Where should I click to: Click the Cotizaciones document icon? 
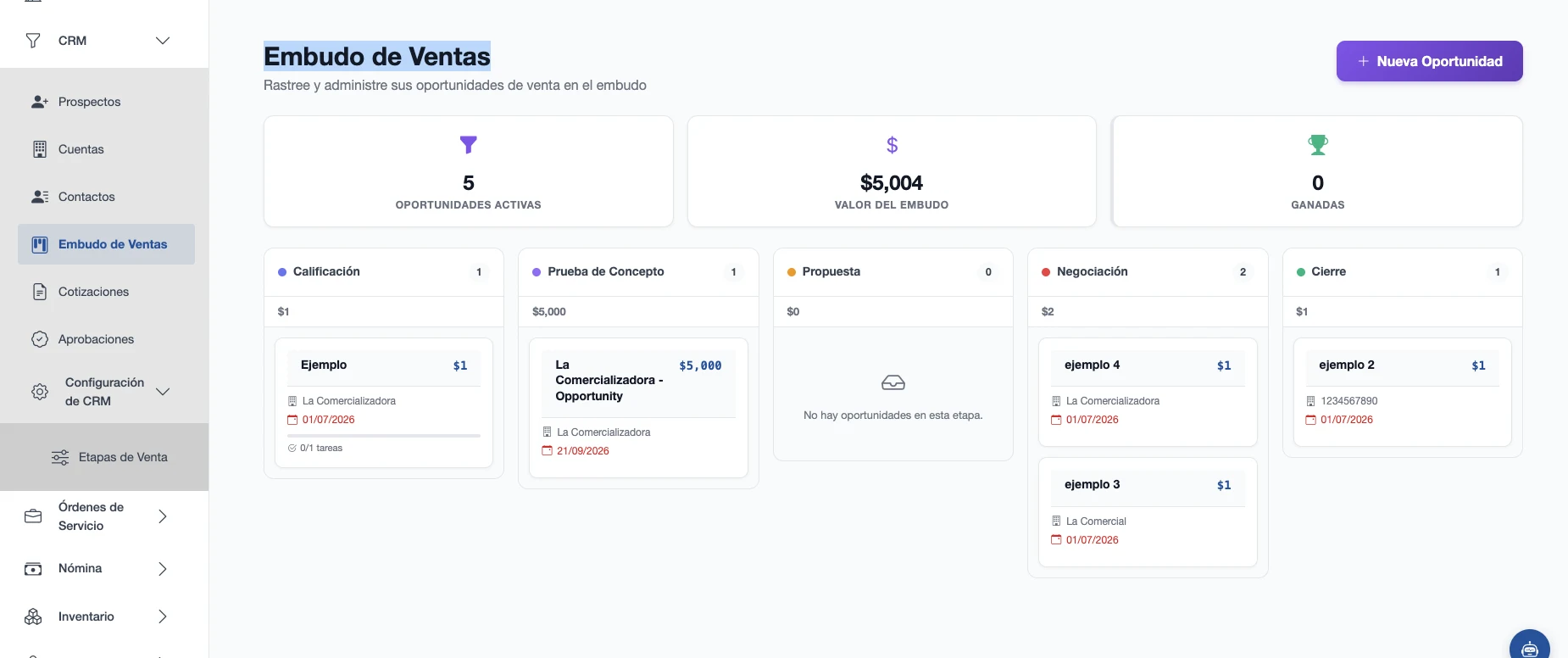(40, 292)
